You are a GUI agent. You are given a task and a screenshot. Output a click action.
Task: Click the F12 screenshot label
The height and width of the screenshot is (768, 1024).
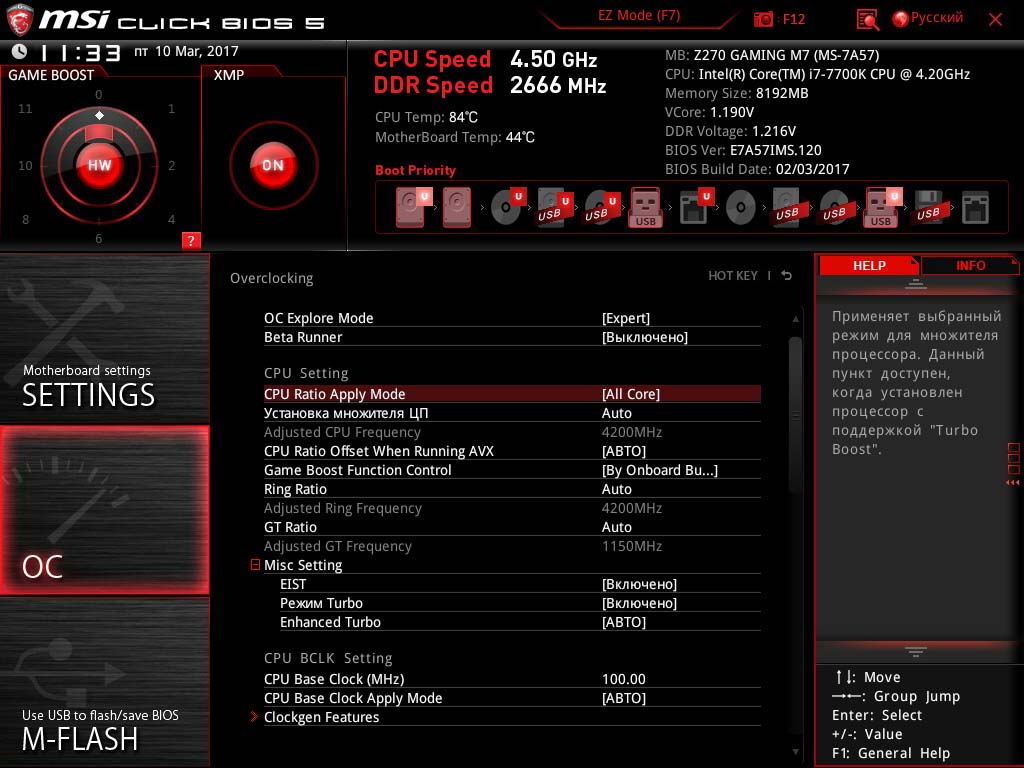coord(793,19)
